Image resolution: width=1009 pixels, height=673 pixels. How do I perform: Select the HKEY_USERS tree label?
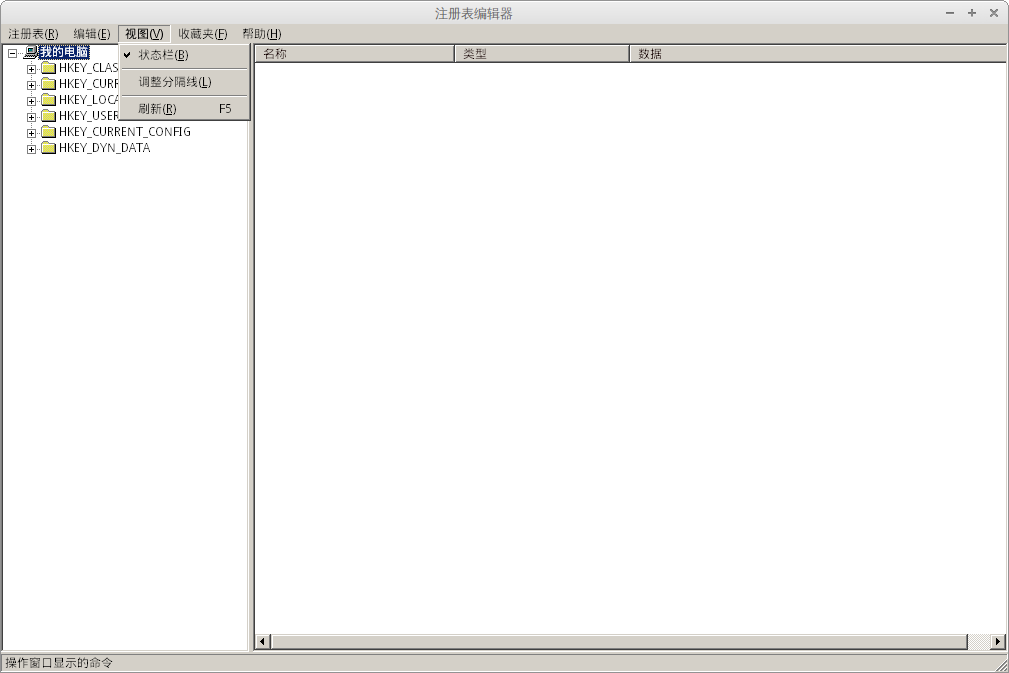tap(88, 116)
